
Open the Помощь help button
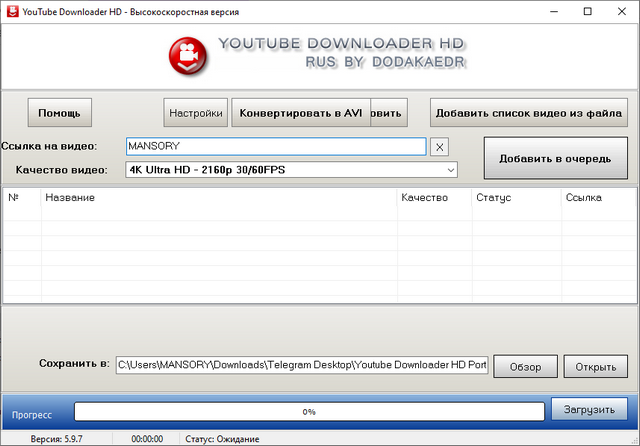click(x=60, y=113)
